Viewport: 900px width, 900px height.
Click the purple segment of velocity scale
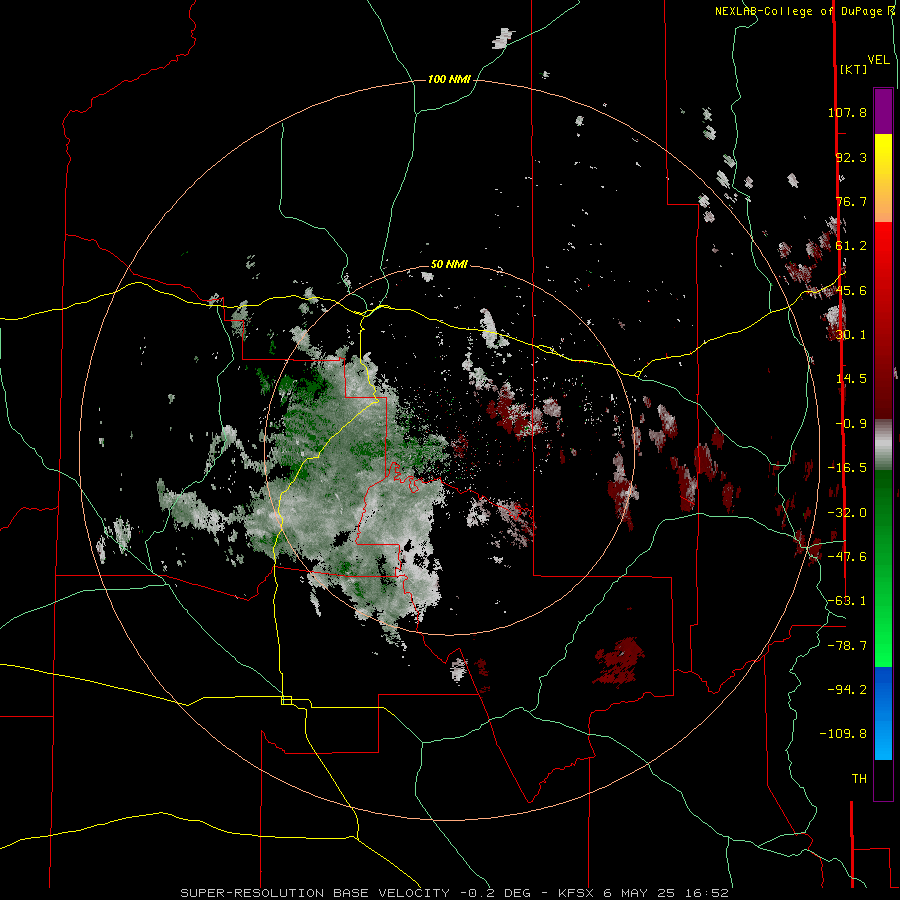coord(883,111)
